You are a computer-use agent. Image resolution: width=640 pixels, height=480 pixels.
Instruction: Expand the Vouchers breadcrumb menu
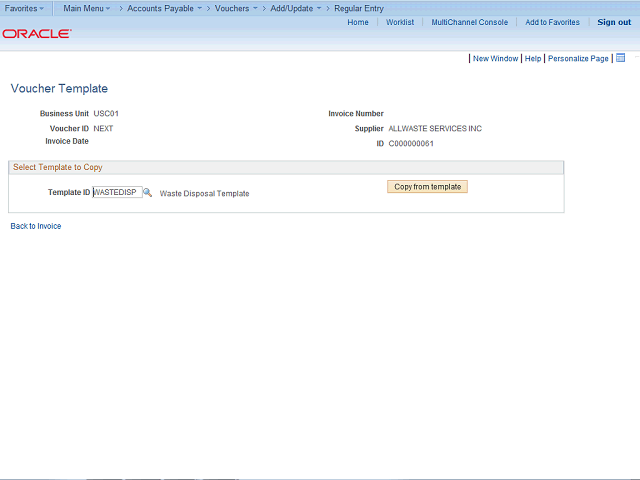(x=236, y=8)
